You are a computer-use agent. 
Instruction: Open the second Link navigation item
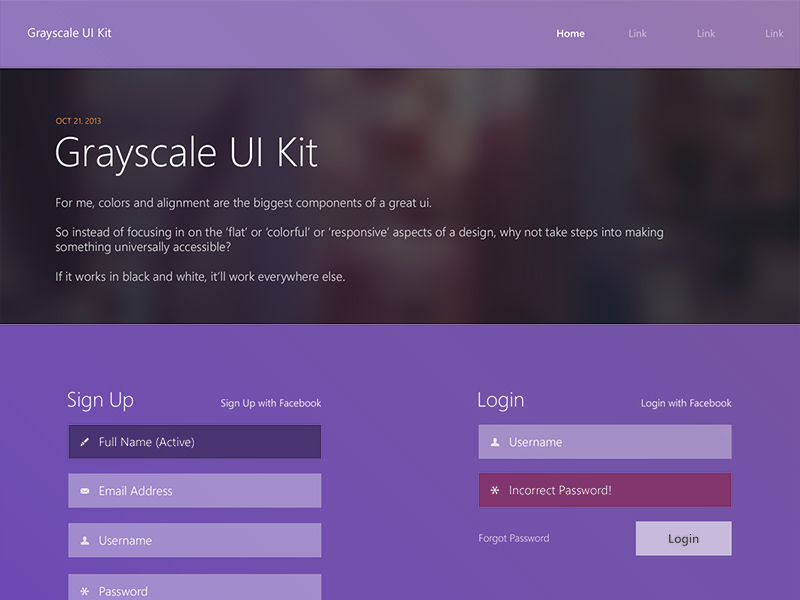pyautogui.click(x=705, y=33)
